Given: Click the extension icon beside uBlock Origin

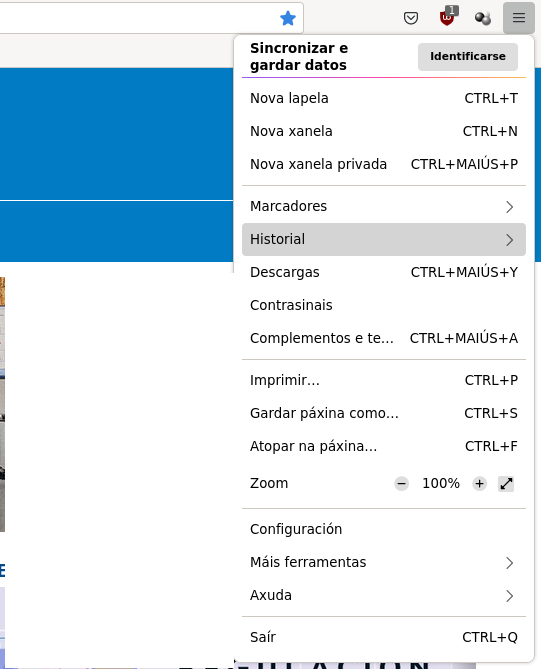Looking at the screenshot, I should tap(483, 18).
